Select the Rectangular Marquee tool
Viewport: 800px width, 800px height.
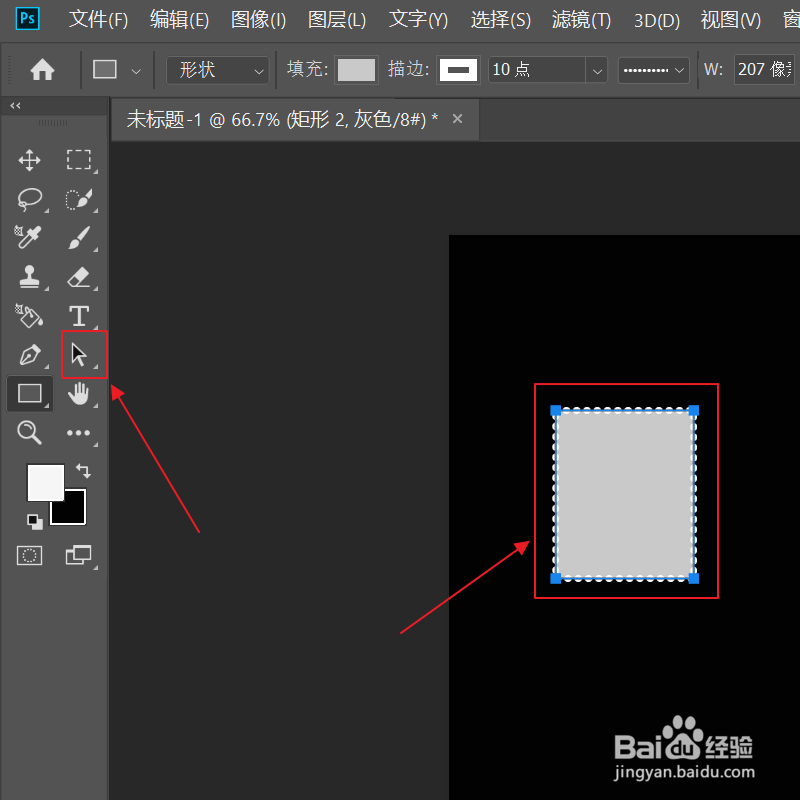point(79,160)
